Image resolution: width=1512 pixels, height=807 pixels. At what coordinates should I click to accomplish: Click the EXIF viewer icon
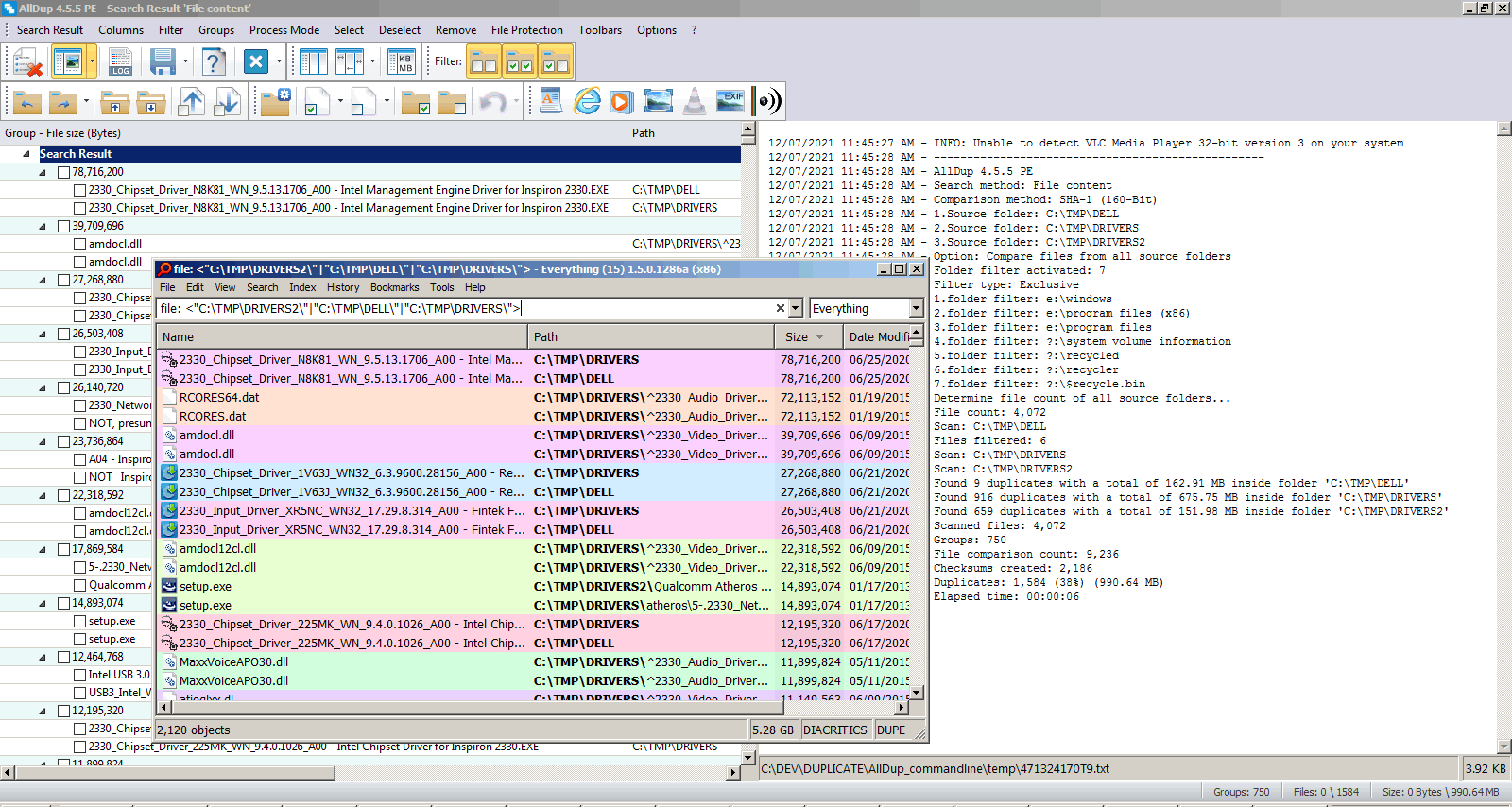730,101
